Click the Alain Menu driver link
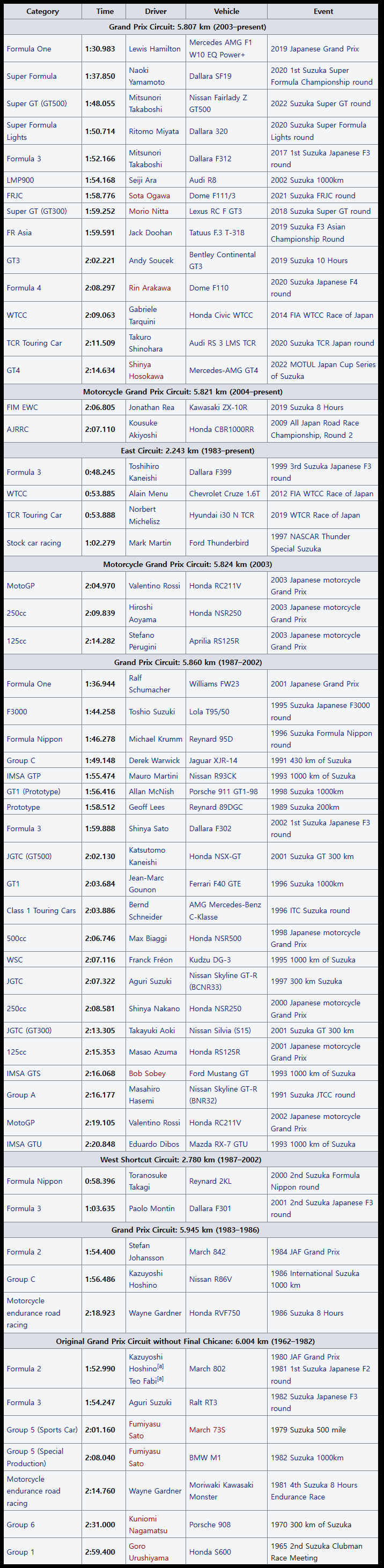The height and width of the screenshot is (1568, 384). 148,494
